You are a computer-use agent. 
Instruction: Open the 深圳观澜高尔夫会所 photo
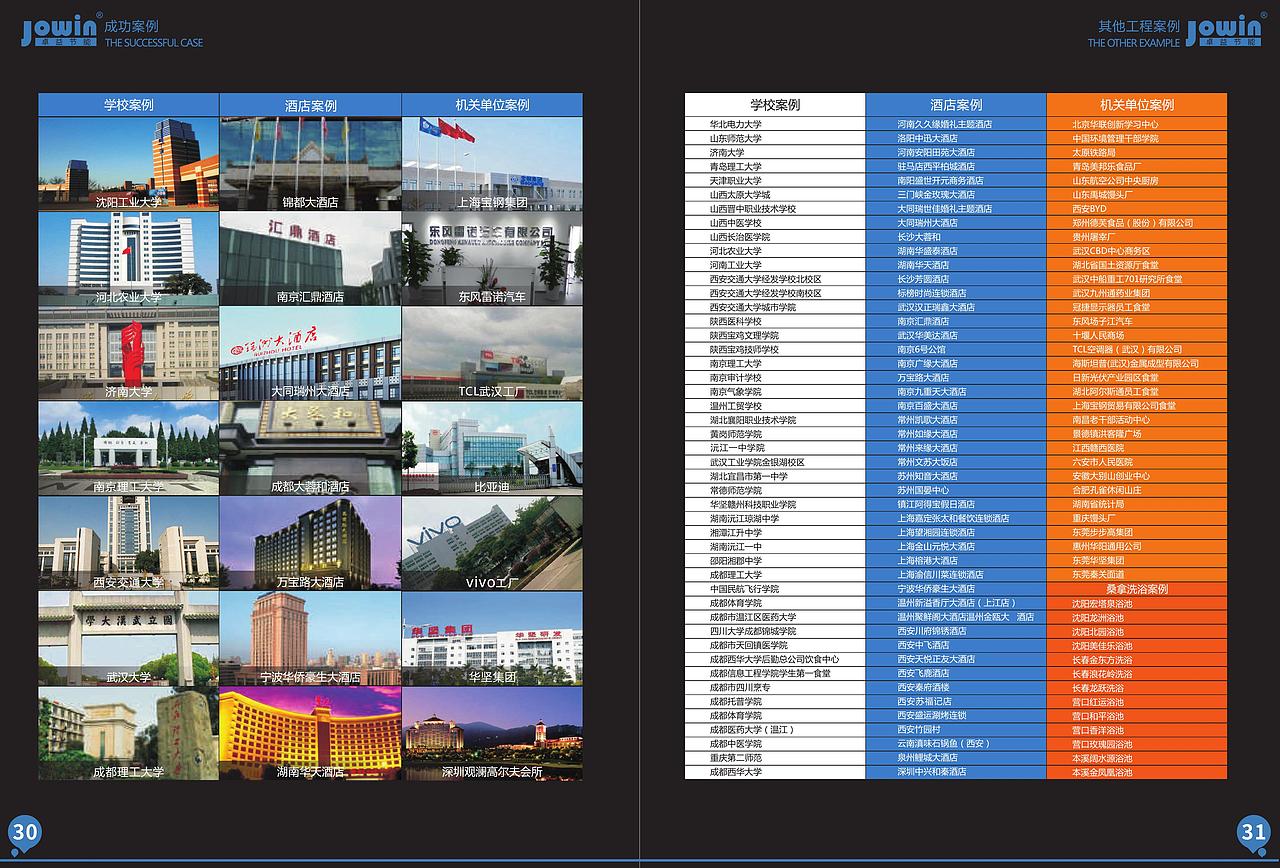pos(492,734)
